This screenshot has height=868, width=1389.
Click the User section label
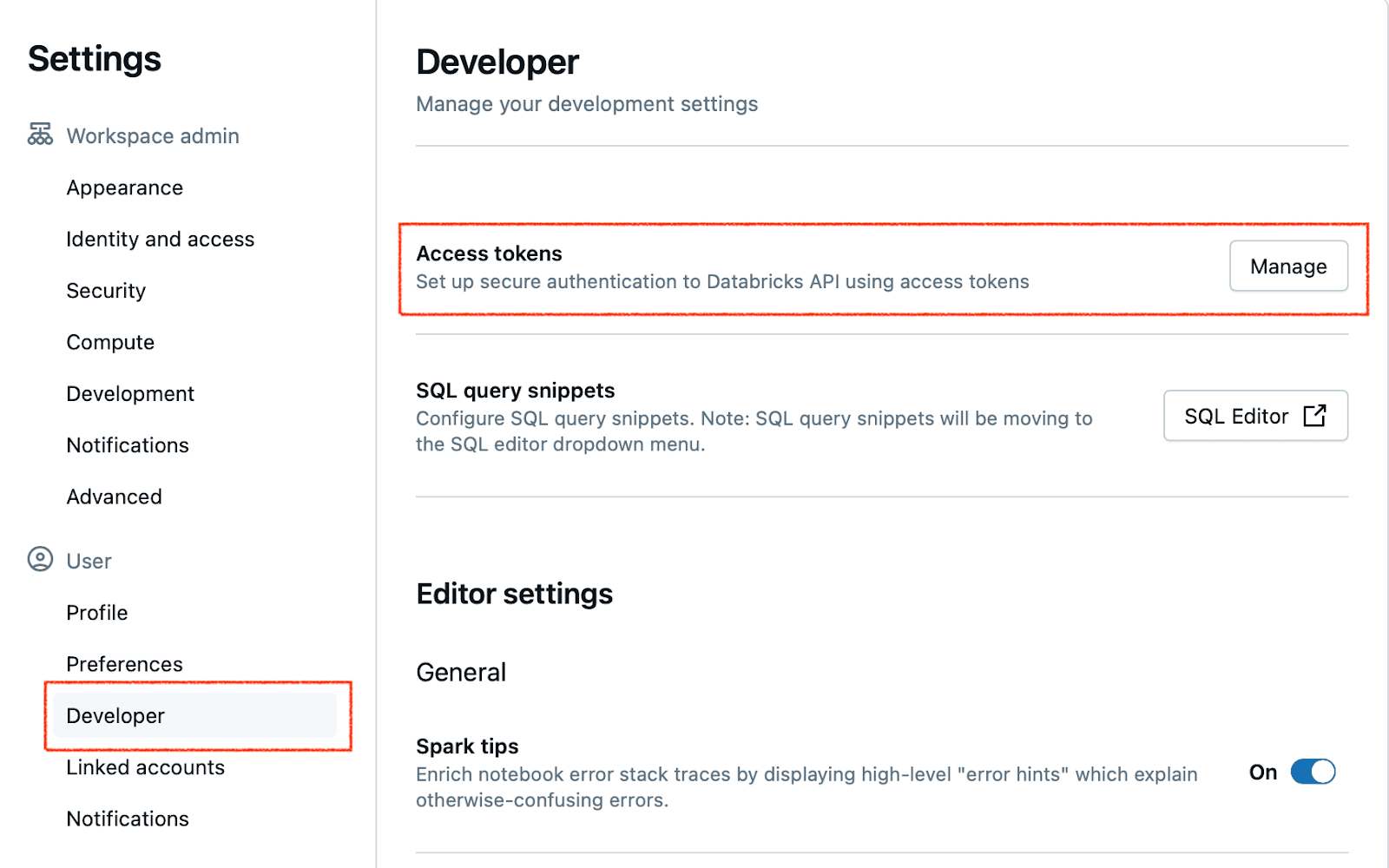(89, 561)
